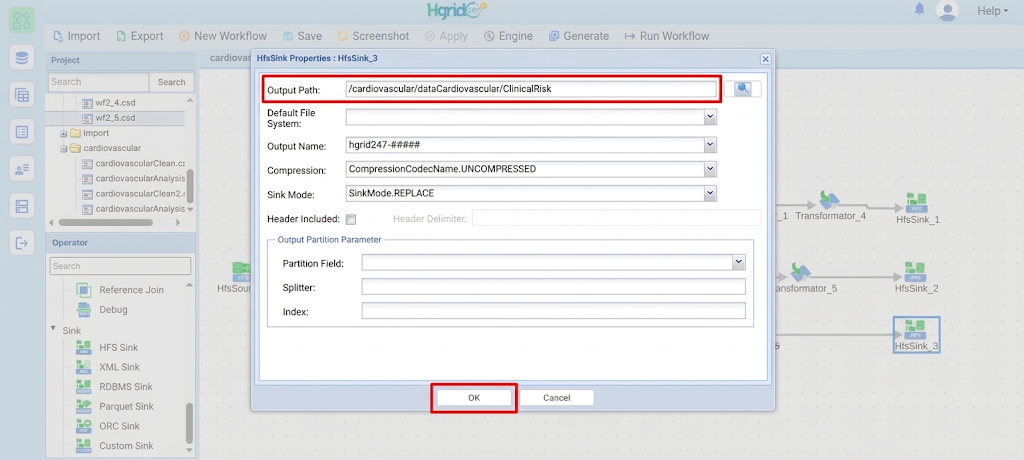Viewport: 1024px width, 460px height.
Task: Select the HfsSink_3 node on canvas
Action: coord(916,335)
